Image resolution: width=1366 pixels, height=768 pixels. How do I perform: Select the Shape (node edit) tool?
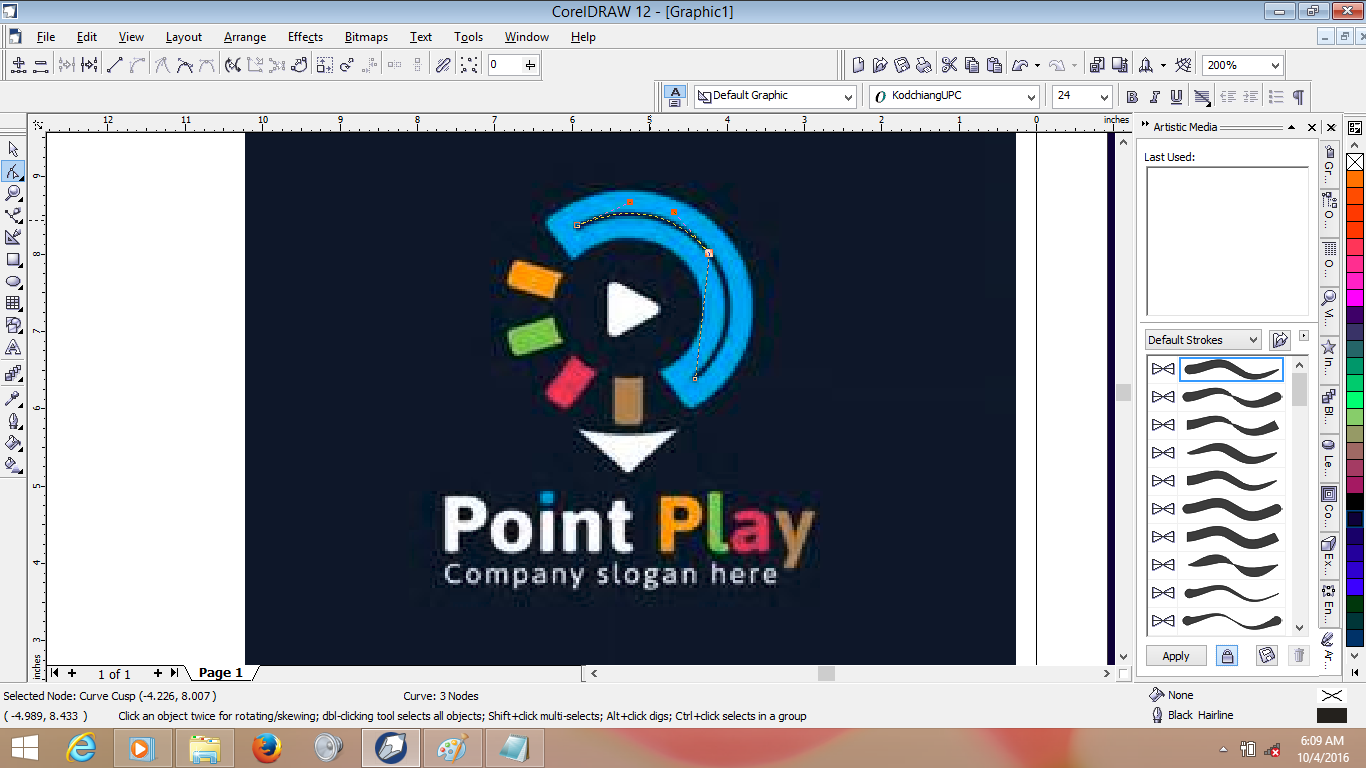click(x=14, y=171)
